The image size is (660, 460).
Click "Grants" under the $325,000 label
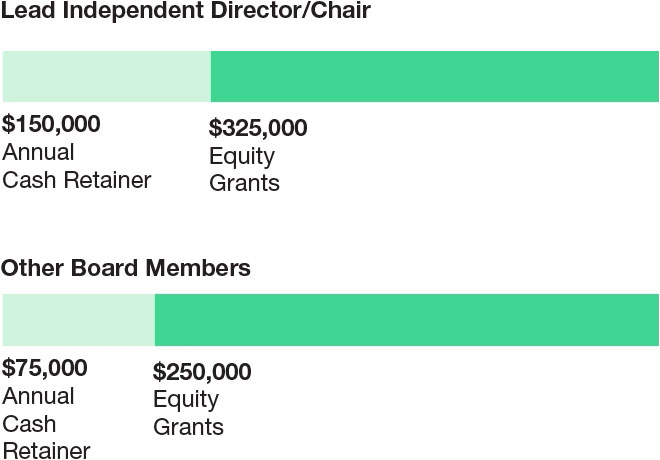click(x=244, y=183)
